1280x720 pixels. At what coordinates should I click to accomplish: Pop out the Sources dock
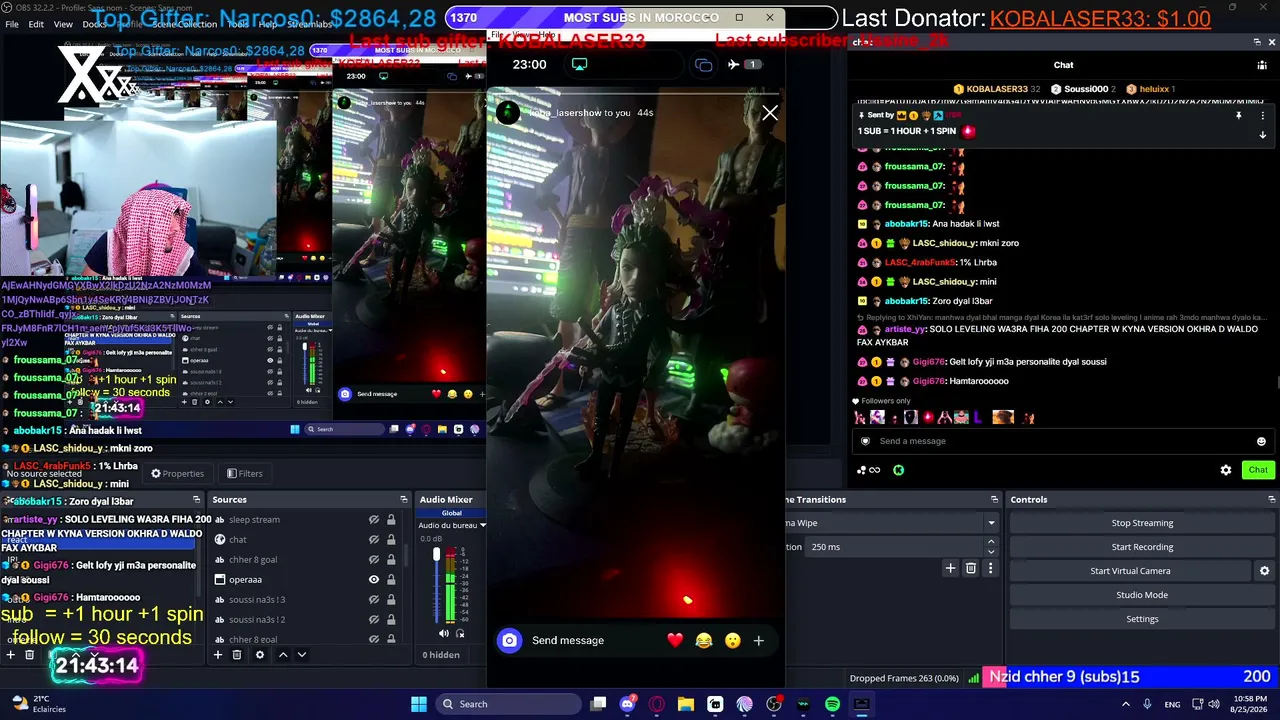point(404,499)
